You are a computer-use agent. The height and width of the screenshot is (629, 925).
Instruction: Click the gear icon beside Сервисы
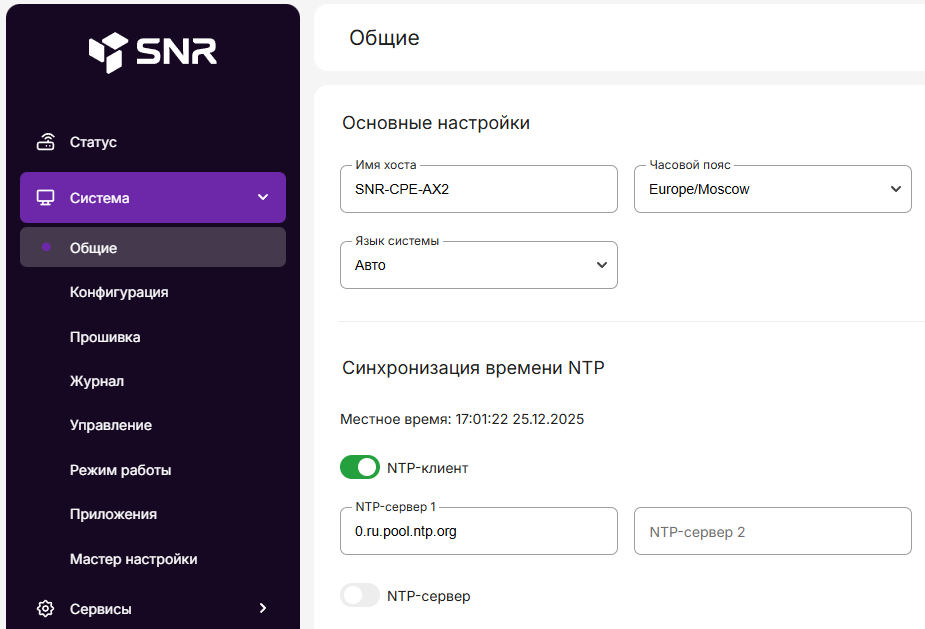(x=46, y=608)
